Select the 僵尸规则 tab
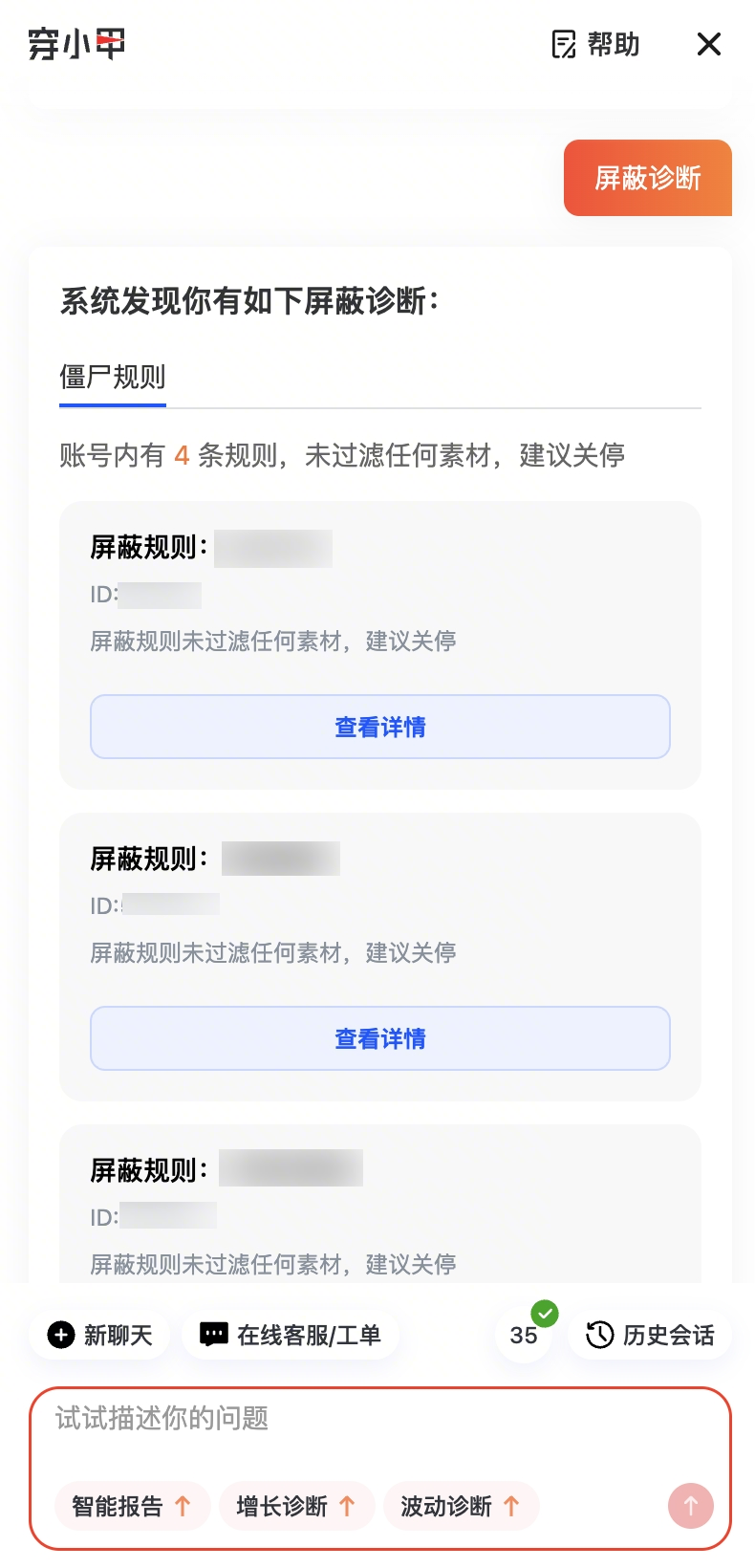Screen dimensions: 755x1568 (x=113, y=378)
